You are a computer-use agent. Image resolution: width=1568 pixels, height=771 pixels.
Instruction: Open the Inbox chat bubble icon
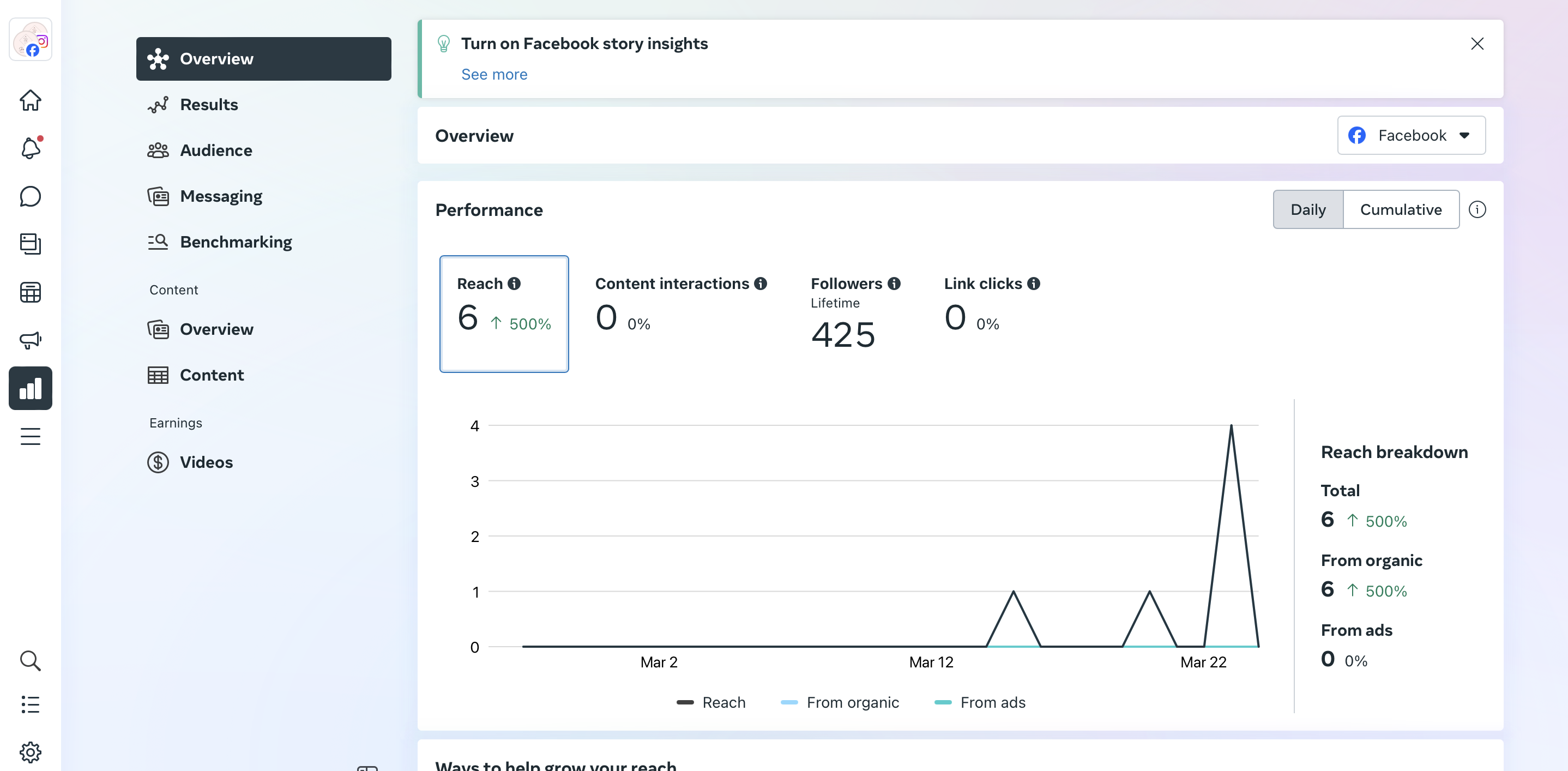click(x=31, y=196)
